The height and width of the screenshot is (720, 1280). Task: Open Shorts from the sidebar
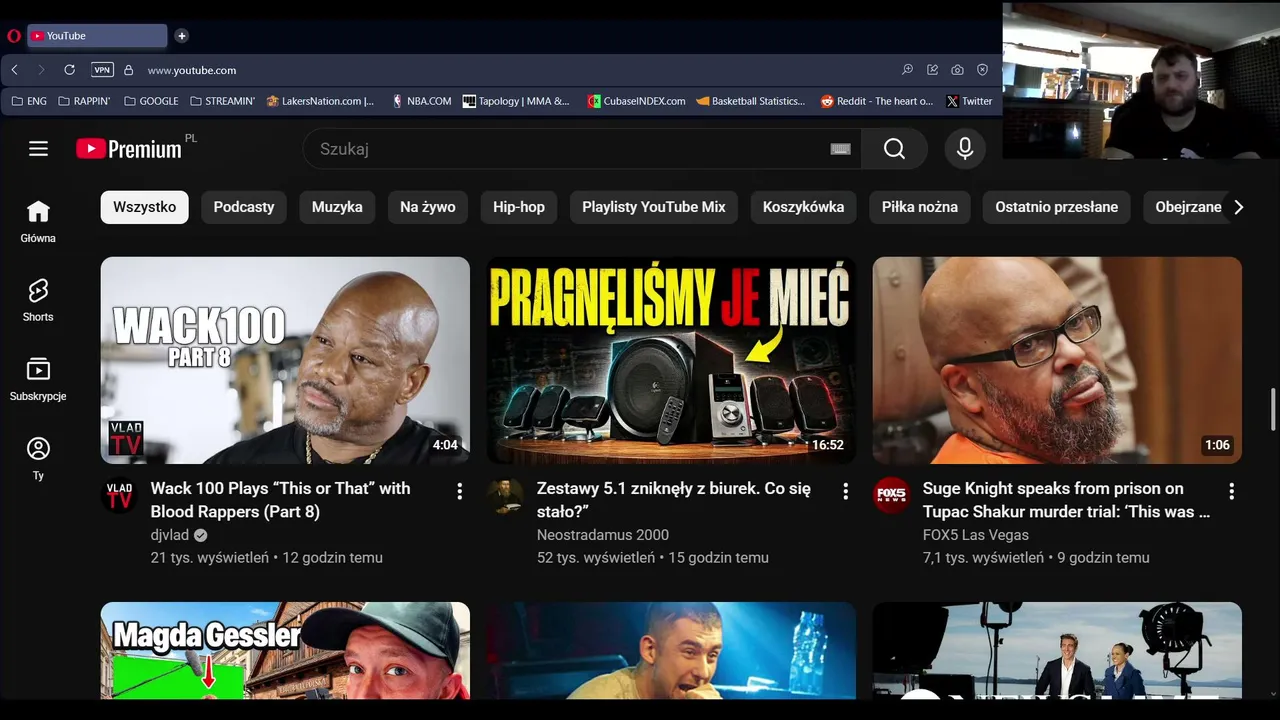tap(38, 300)
